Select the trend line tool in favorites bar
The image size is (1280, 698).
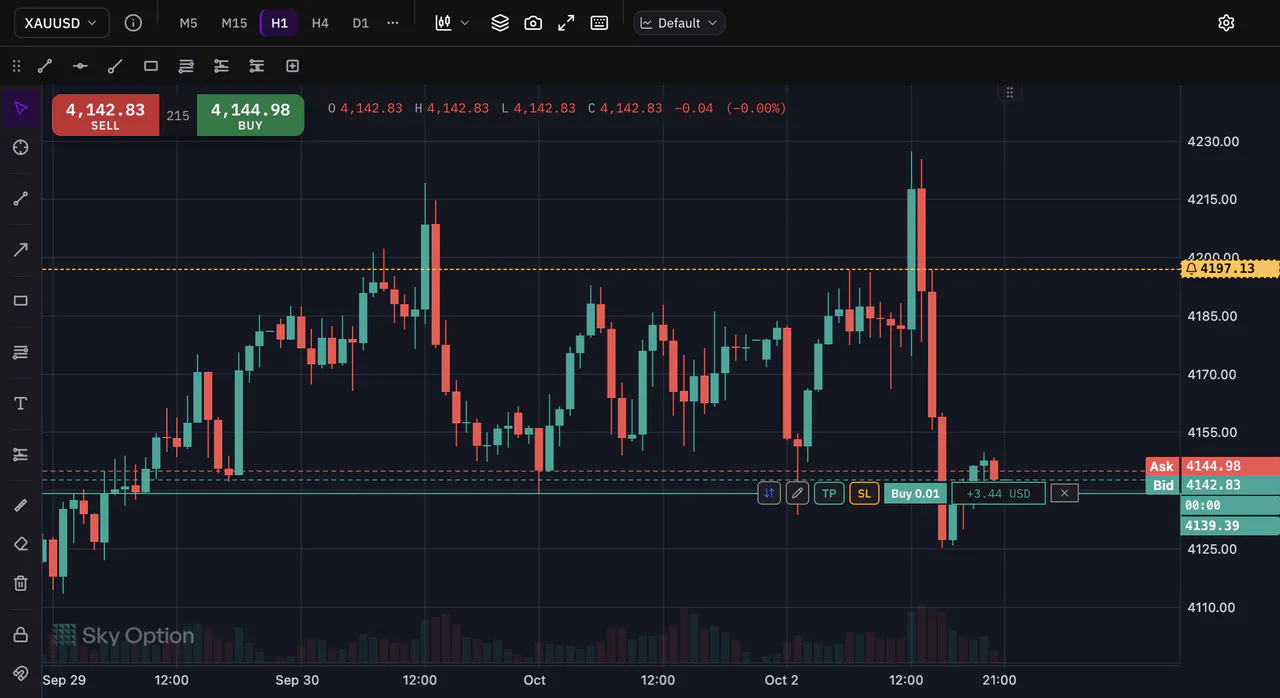pos(45,66)
